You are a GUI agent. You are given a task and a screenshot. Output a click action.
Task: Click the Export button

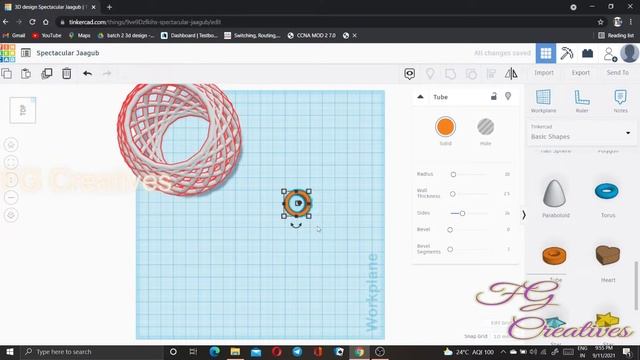(x=580, y=73)
